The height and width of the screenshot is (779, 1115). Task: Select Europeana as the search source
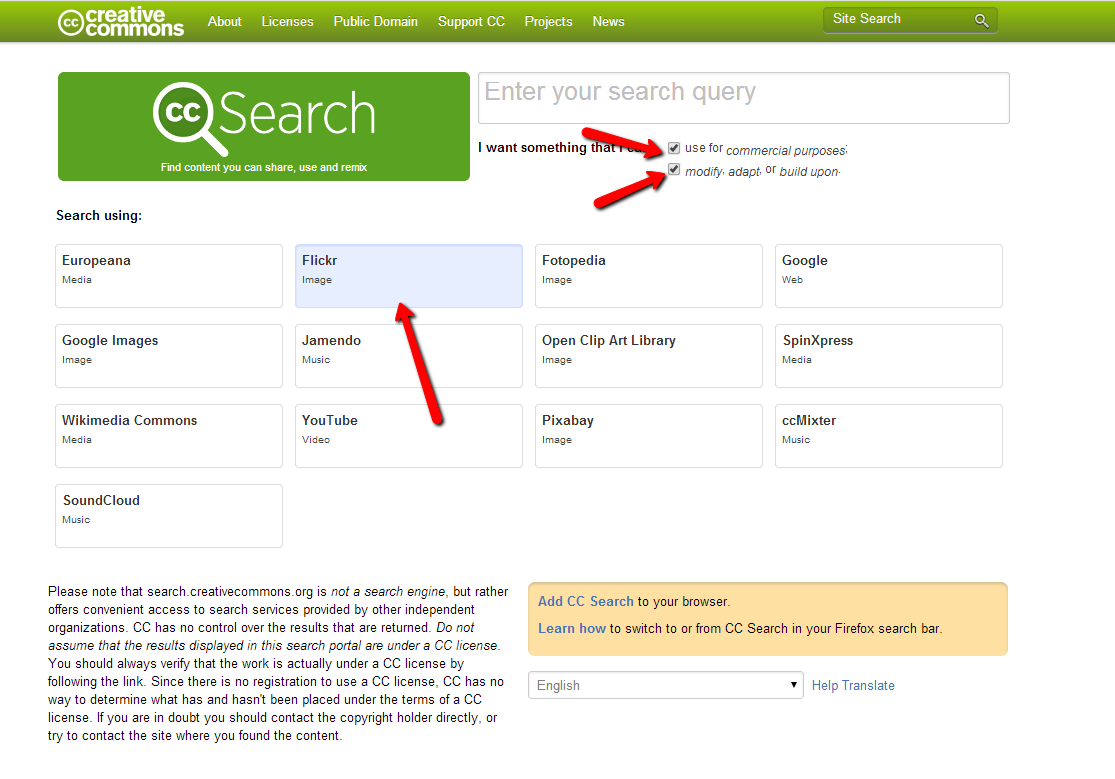169,276
